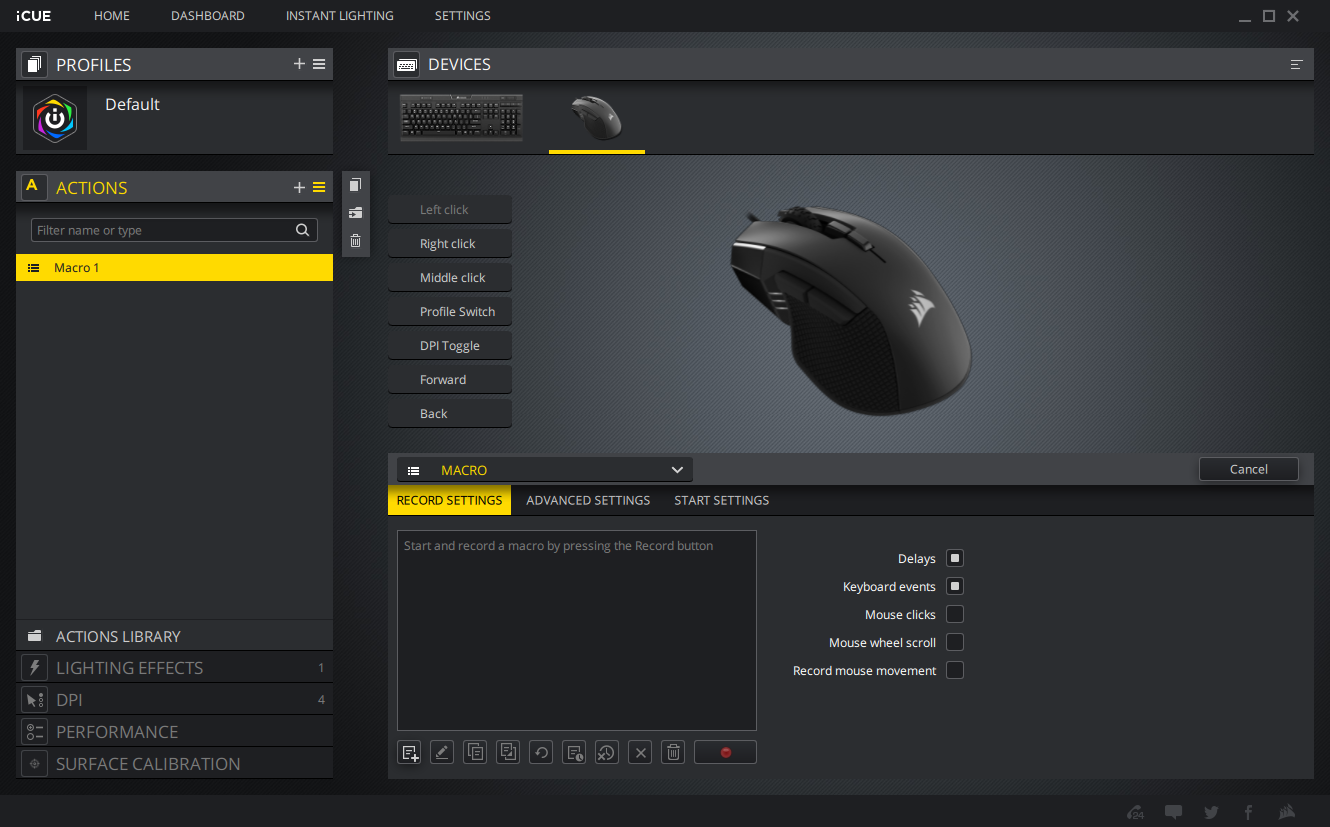Expand the DPI section

pos(174,700)
